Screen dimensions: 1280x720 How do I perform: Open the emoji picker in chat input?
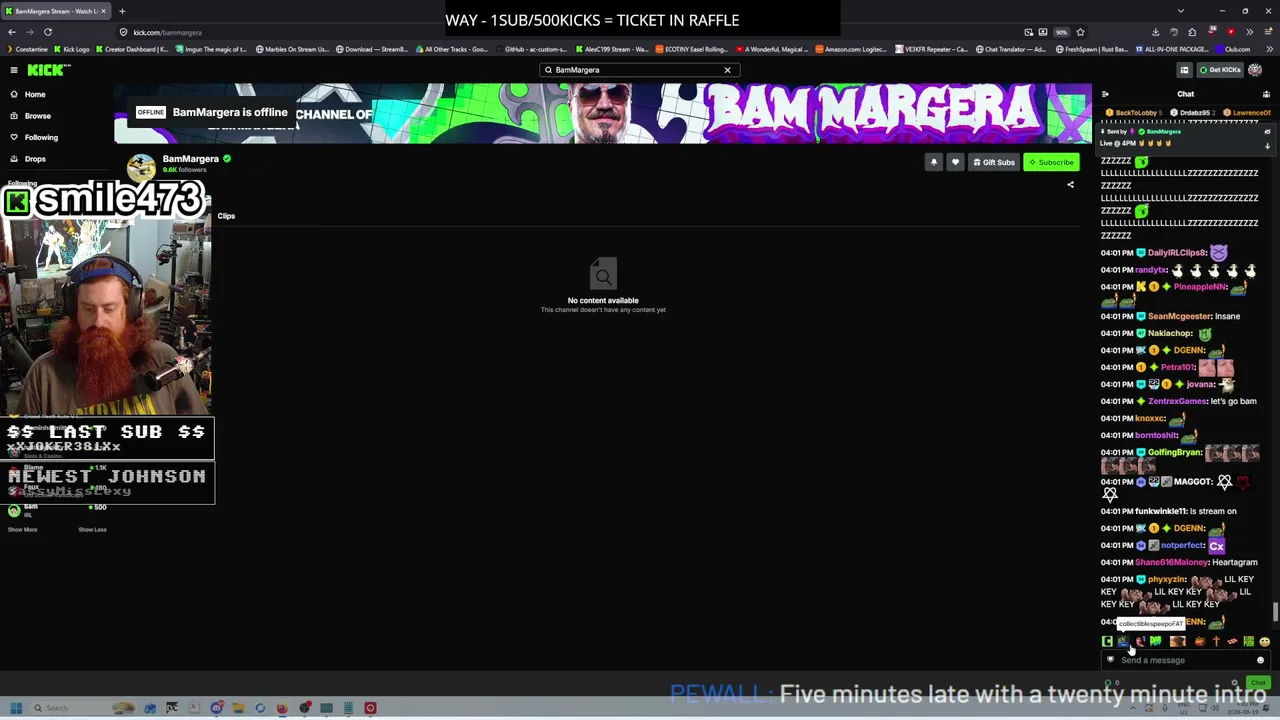(1260, 660)
